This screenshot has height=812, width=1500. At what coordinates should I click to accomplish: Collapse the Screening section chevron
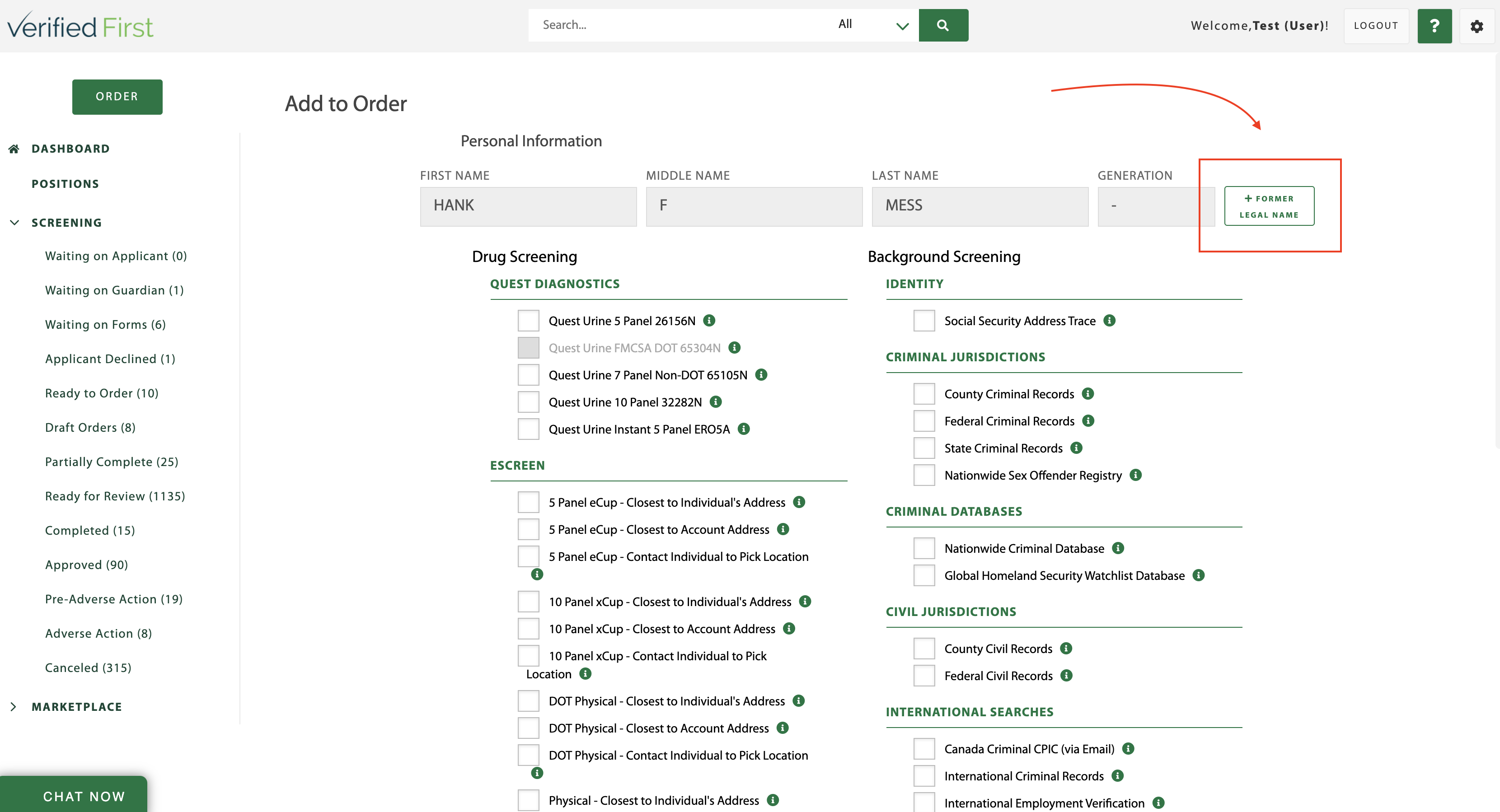(14, 223)
